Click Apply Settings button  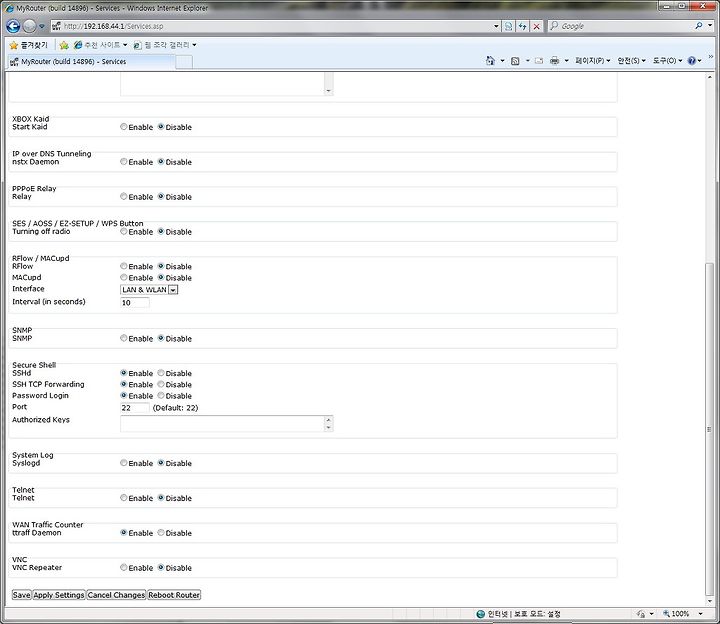coord(59,595)
